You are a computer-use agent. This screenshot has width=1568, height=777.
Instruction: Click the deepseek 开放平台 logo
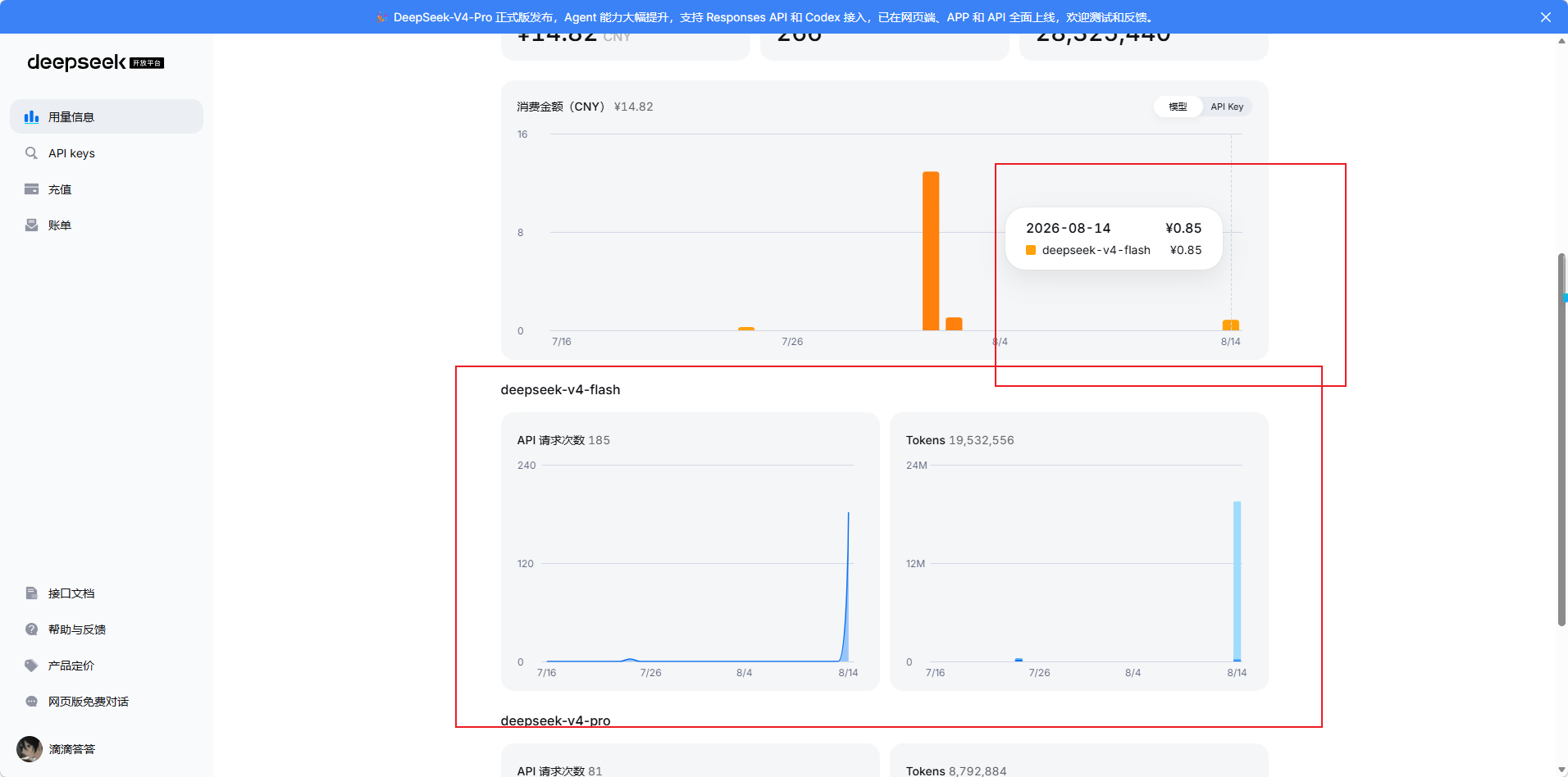(x=95, y=62)
